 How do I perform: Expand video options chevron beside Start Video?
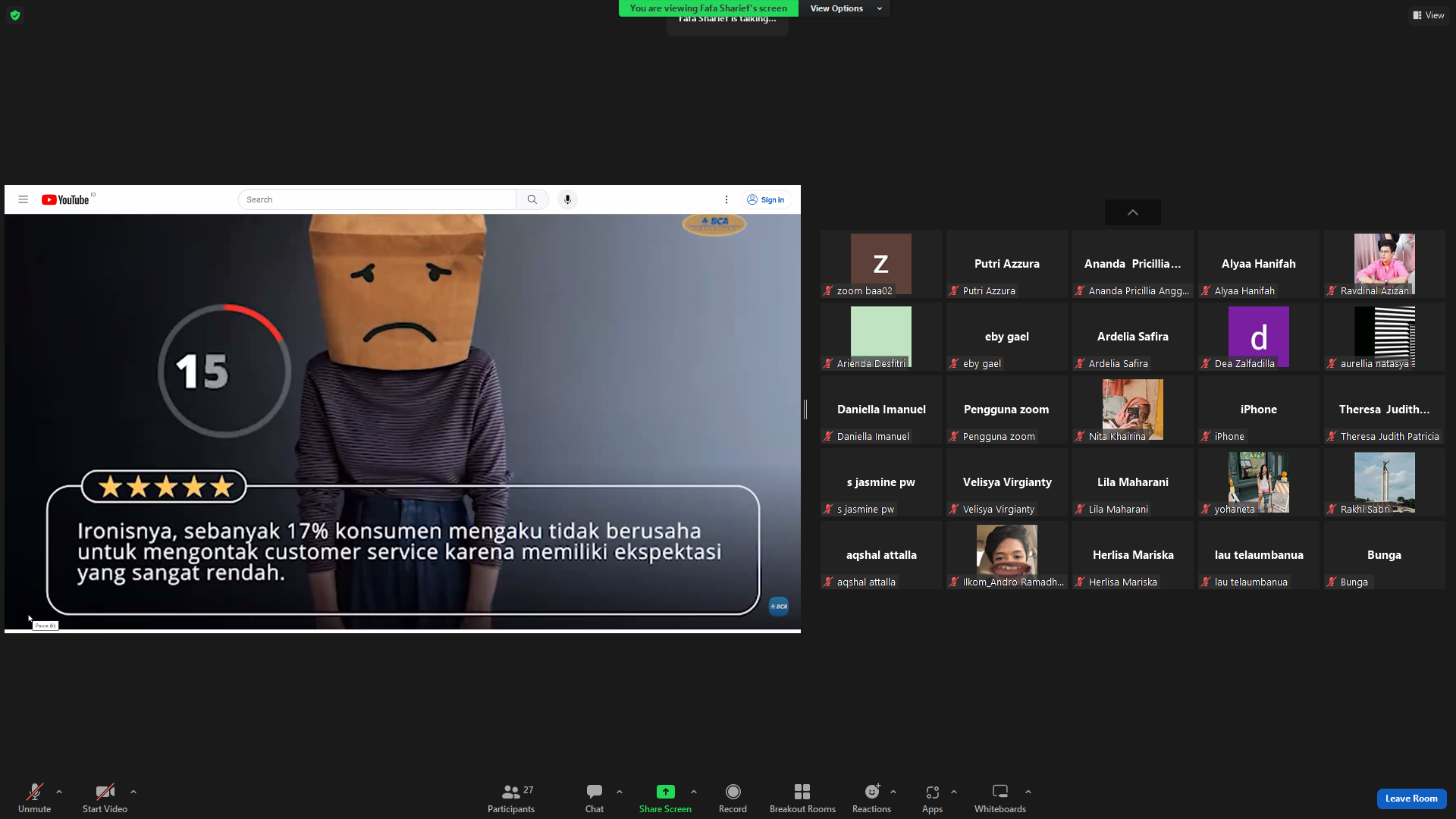pos(133,792)
